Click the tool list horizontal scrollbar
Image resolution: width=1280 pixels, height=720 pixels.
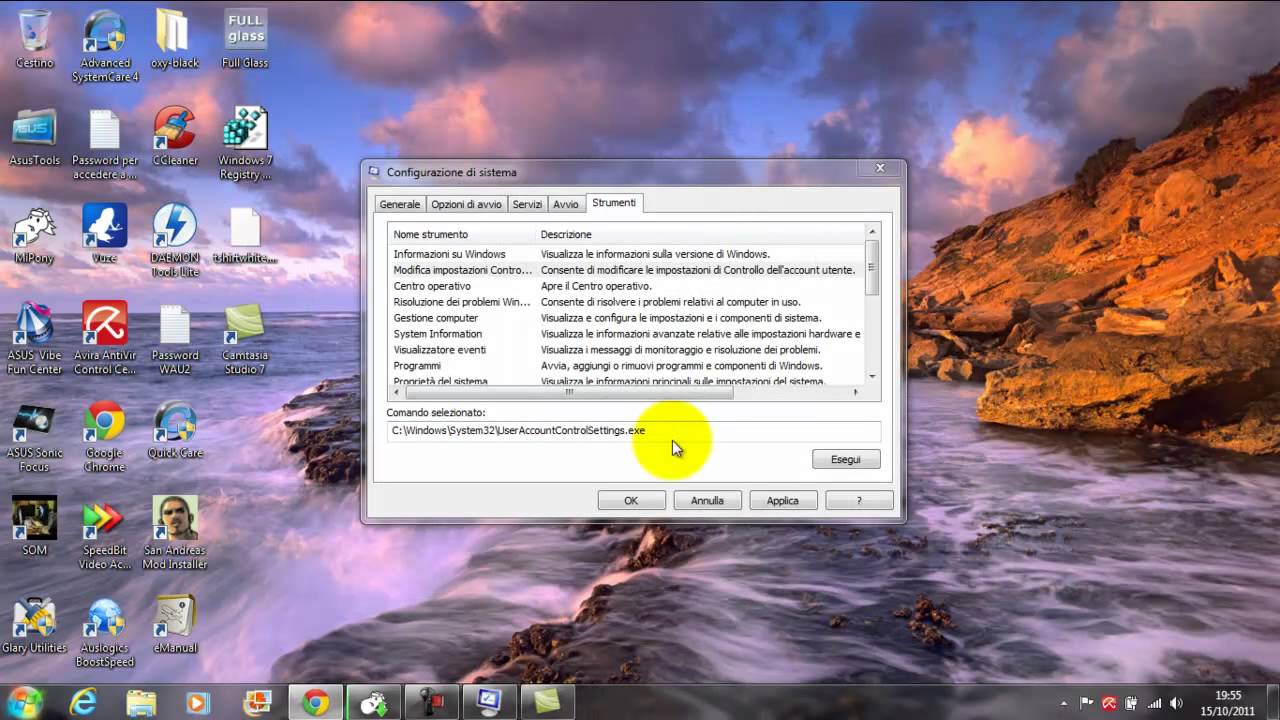(568, 392)
